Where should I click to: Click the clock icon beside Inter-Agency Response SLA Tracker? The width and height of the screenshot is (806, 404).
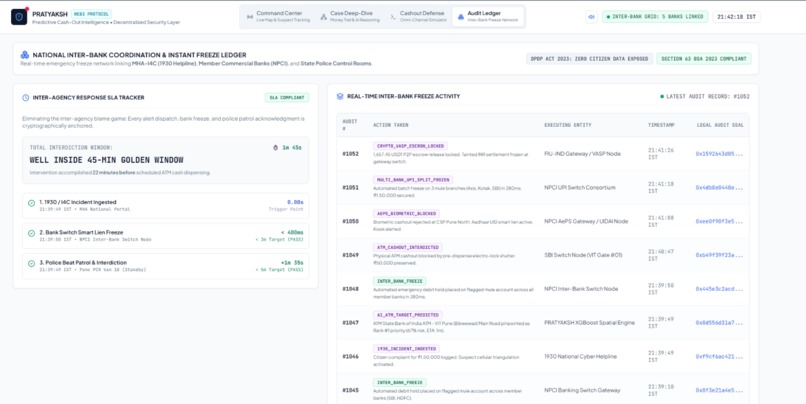(26, 98)
